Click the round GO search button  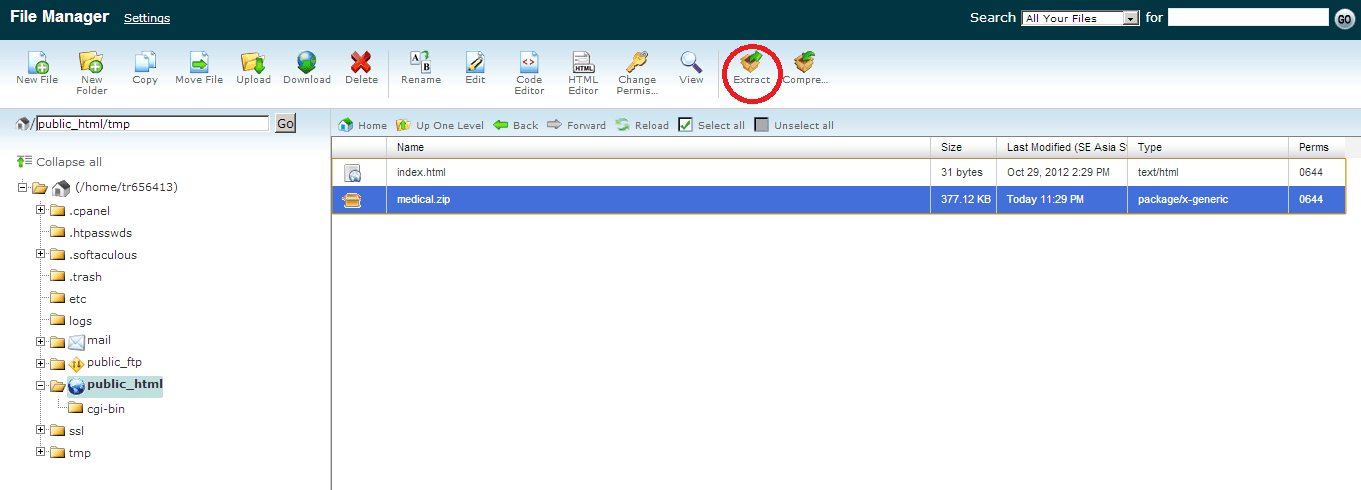pos(1344,18)
